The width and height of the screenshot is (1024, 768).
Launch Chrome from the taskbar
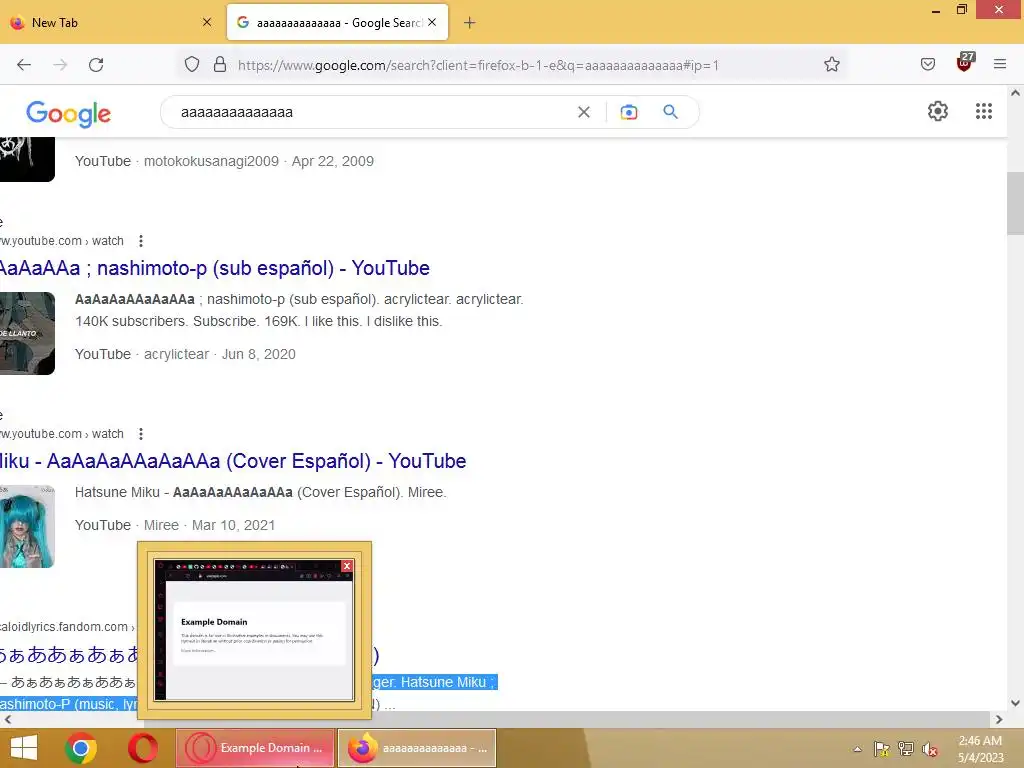coord(81,748)
